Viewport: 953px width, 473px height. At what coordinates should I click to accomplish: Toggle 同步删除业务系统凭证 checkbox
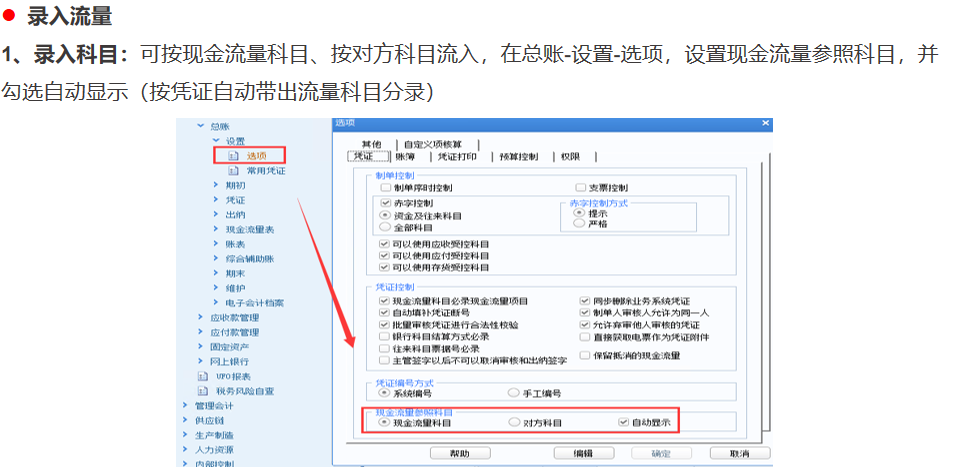585,301
